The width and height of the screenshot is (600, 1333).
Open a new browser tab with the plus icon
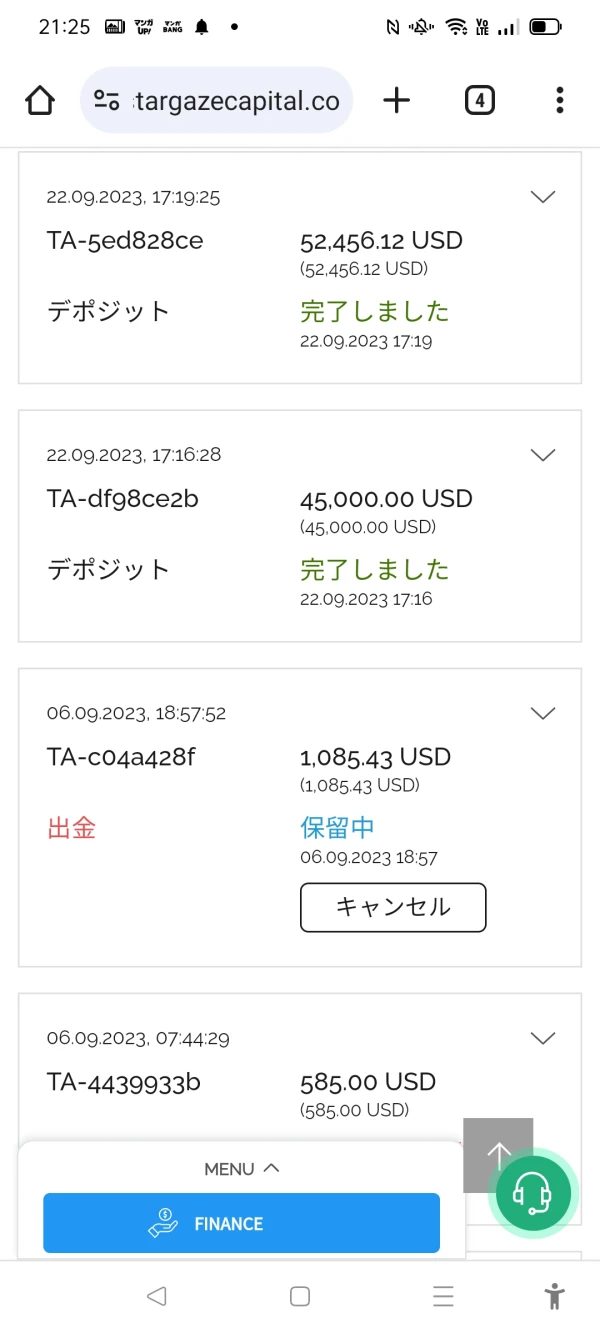(x=397, y=100)
